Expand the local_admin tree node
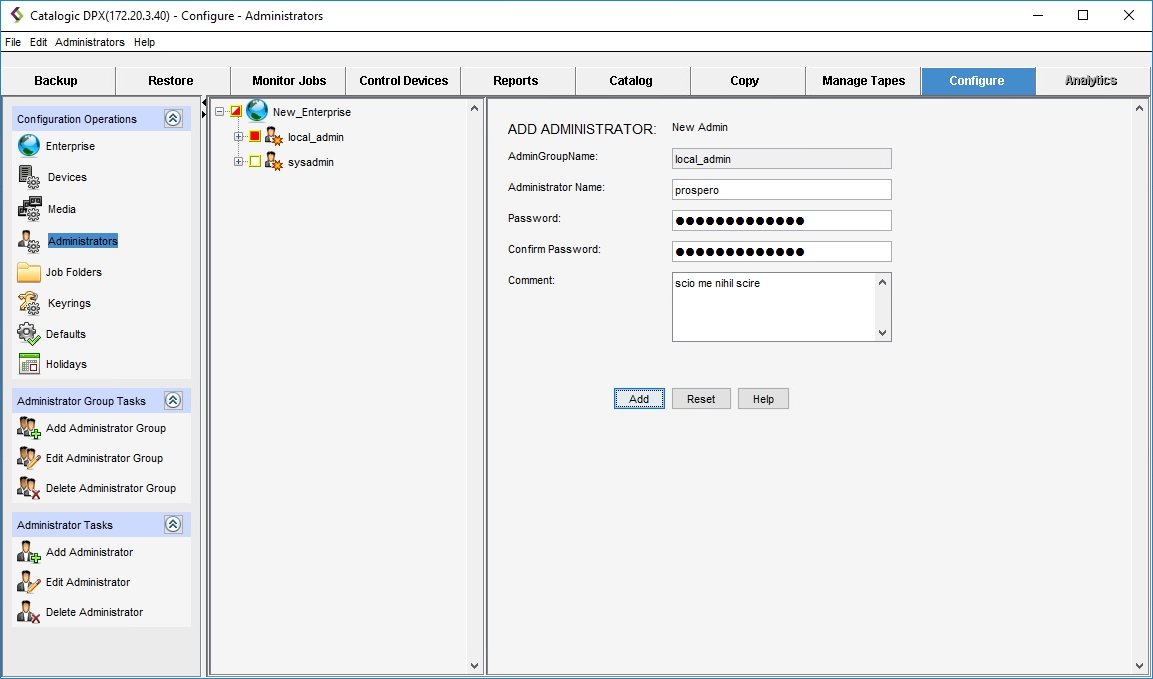This screenshot has height=679, width=1153. pos(239,137)
